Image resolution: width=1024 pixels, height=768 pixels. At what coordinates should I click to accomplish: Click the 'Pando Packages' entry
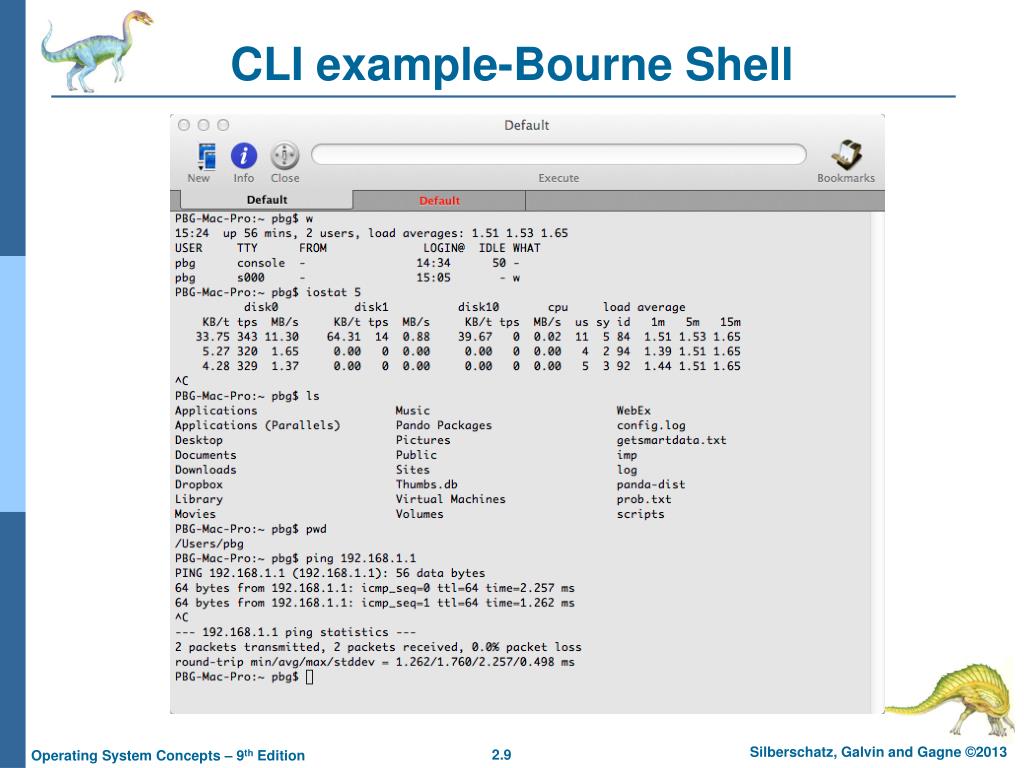tap(443, 425)
